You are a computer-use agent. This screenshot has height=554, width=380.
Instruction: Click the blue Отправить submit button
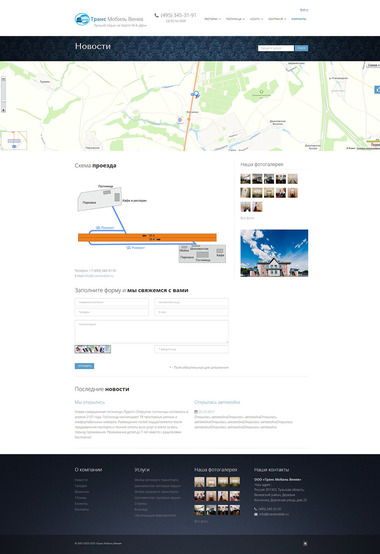[84, 366]
